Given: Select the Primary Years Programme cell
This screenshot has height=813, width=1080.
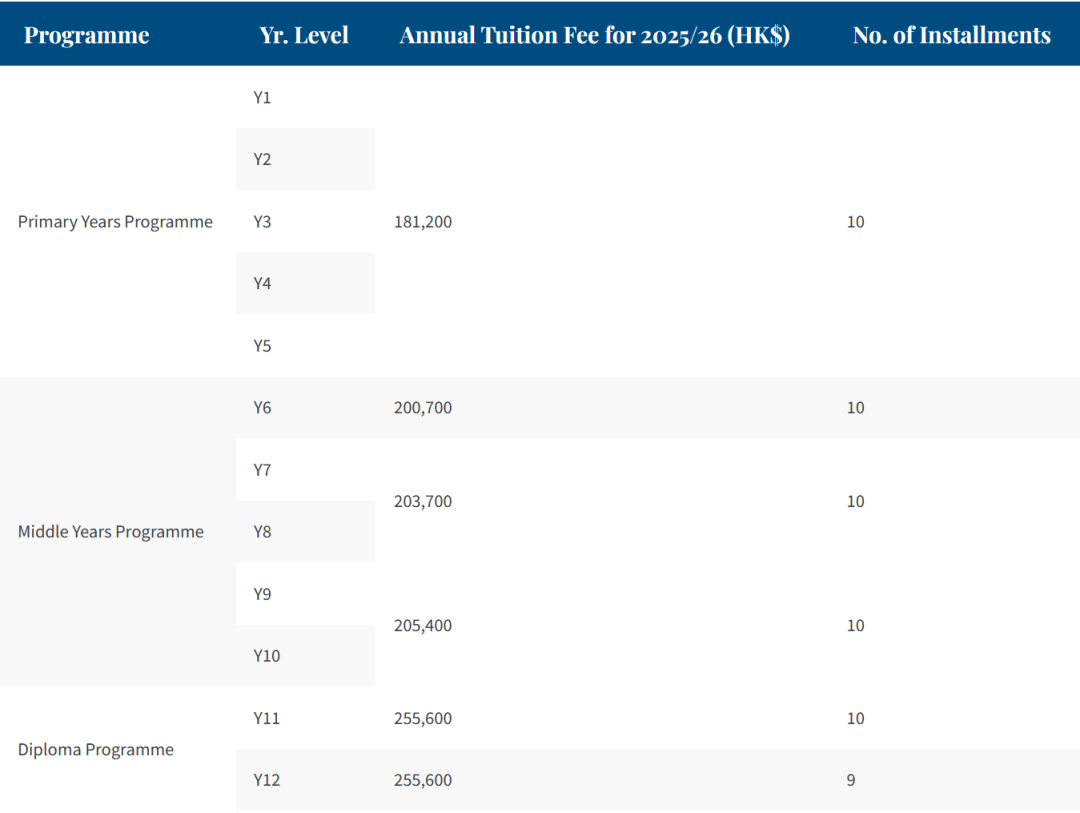Looking at the screenshot, I should click(x=115, y=222).
